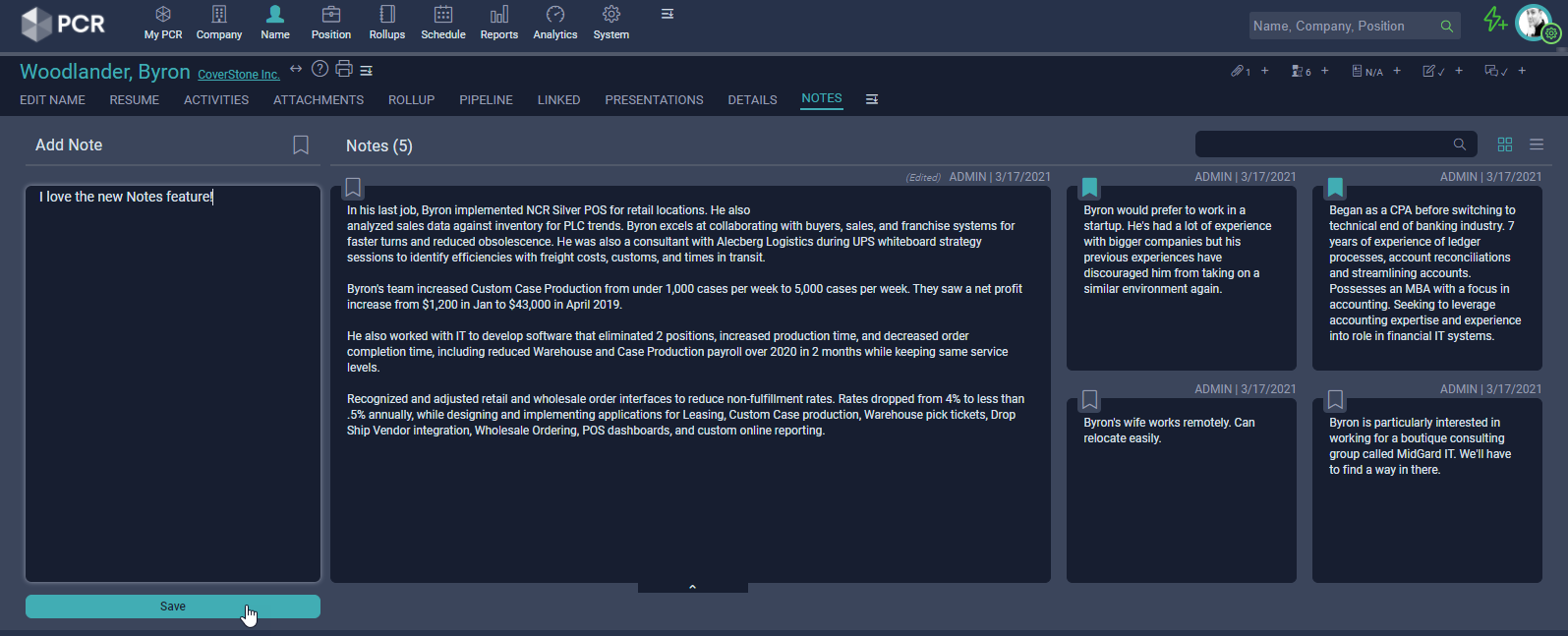Click the green lightning quick-add icon
This screenshot has height=636, width=1568.
[x=1494, y=20]
